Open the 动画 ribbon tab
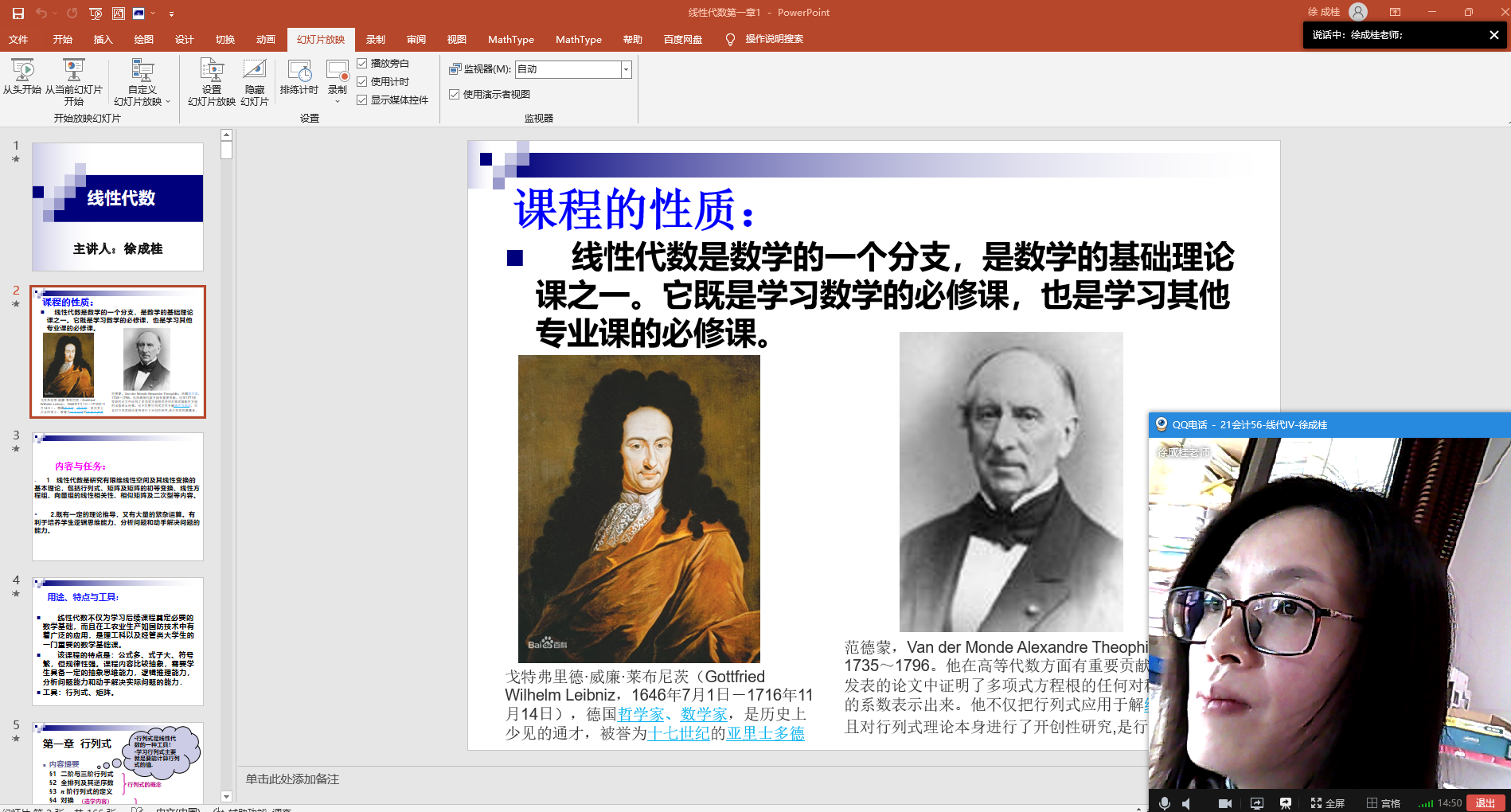 pyautogui.click(x=266, y=39)
